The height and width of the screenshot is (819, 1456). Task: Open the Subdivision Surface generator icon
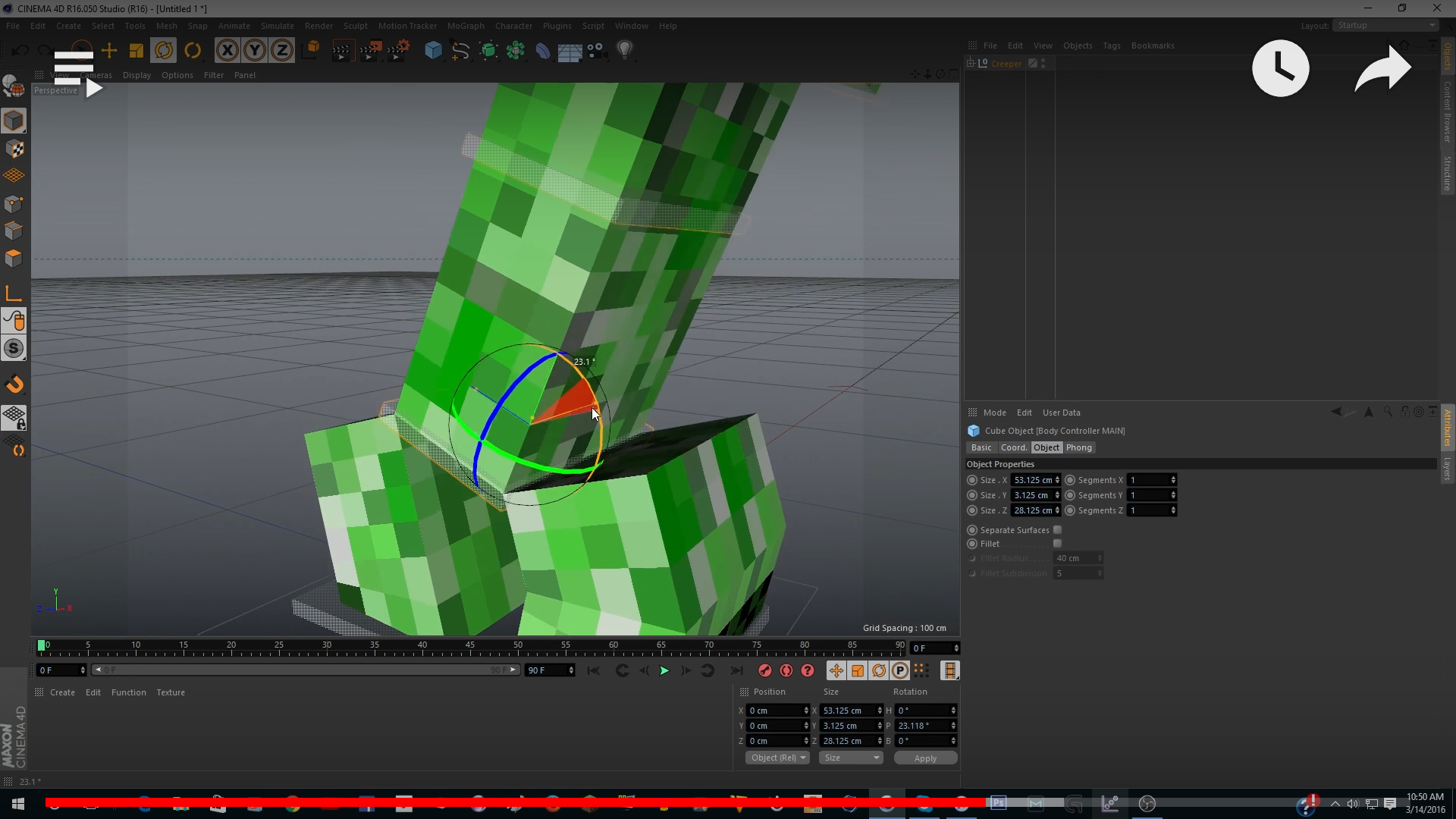(488, 51)
